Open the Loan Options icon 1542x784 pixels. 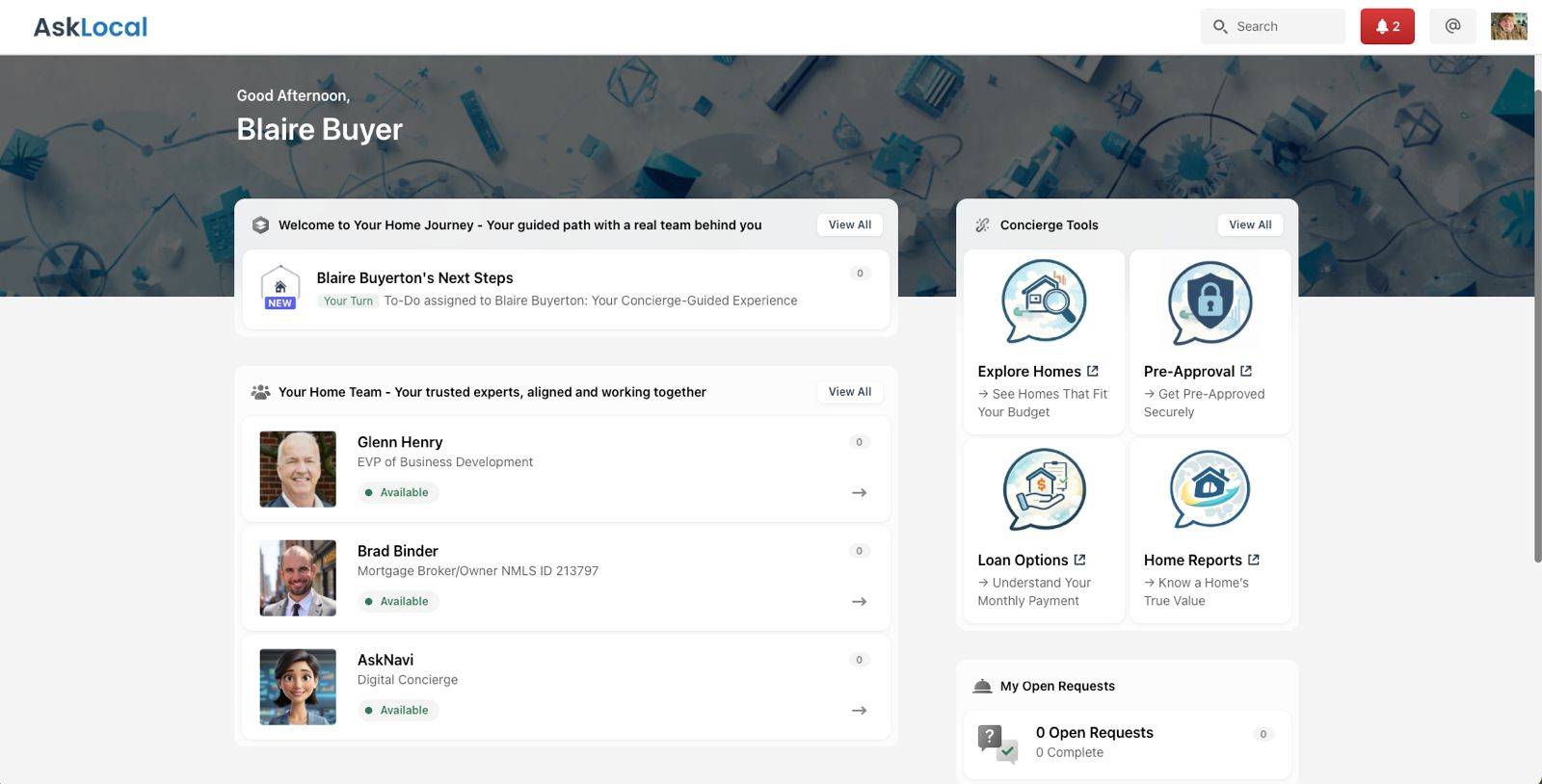[1044, 489]
